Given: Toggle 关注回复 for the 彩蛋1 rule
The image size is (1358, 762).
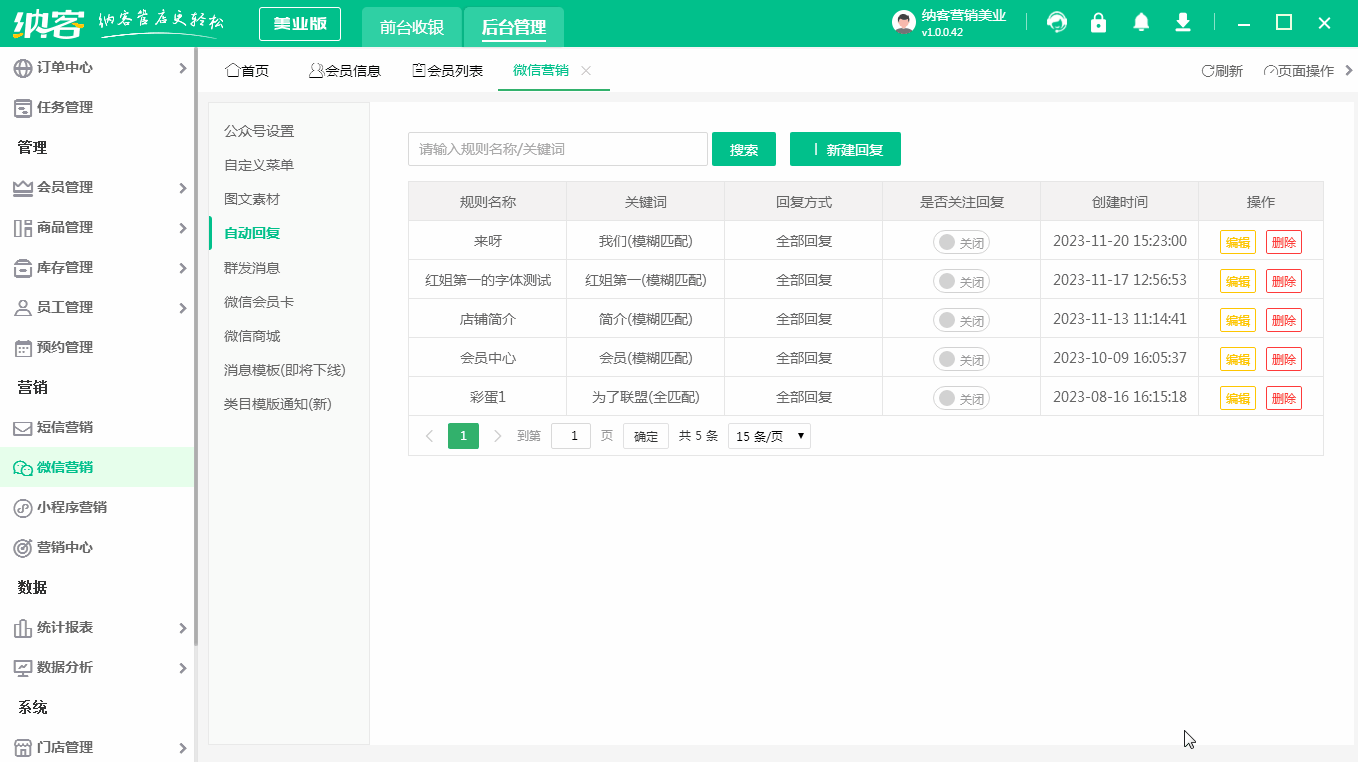Looking at the screenshot, I should pos(961,397).
